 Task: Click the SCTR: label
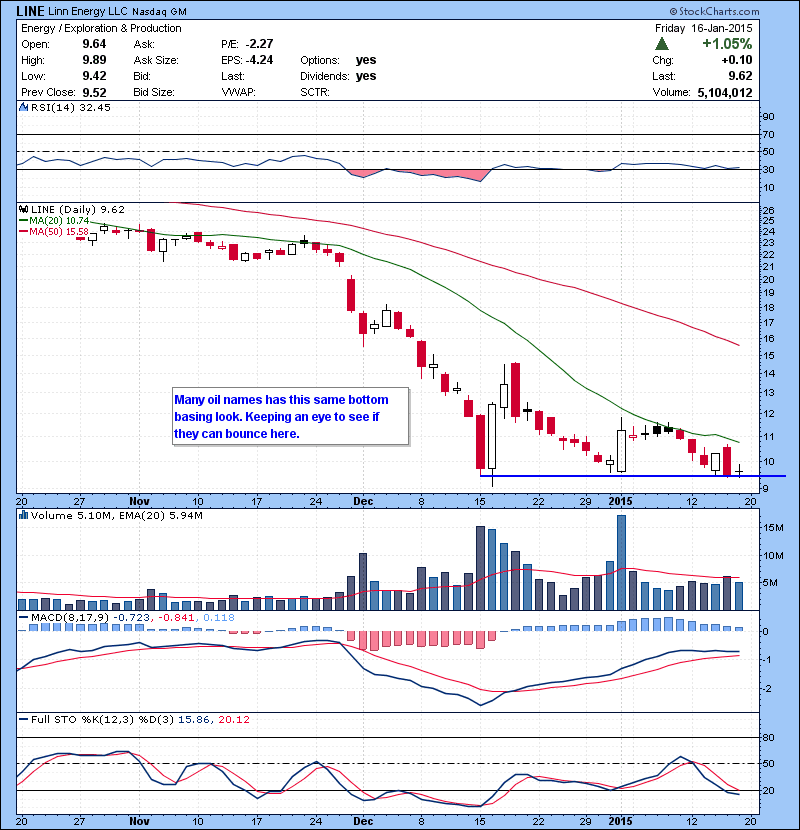pos(315,92)
